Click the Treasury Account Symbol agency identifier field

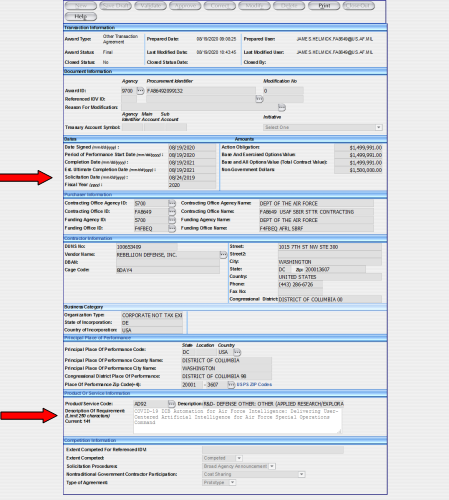[132, 127]
